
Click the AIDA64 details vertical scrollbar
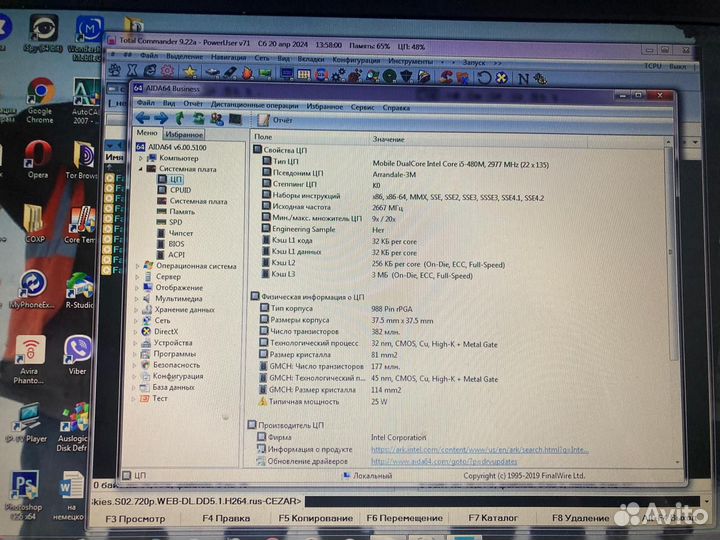point(669,301)
